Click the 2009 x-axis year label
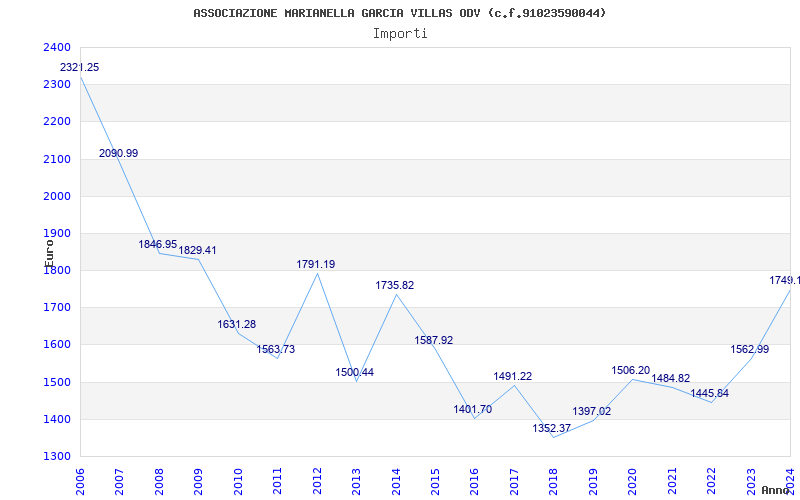Image resolution: width=800 pixels, height=500 pixels. [x=198, y=481]
